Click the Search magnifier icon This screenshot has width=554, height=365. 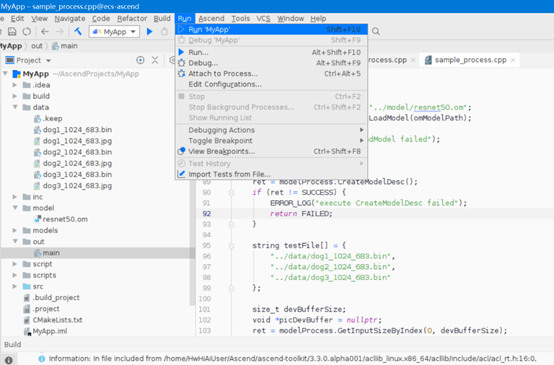click(376, 31)
